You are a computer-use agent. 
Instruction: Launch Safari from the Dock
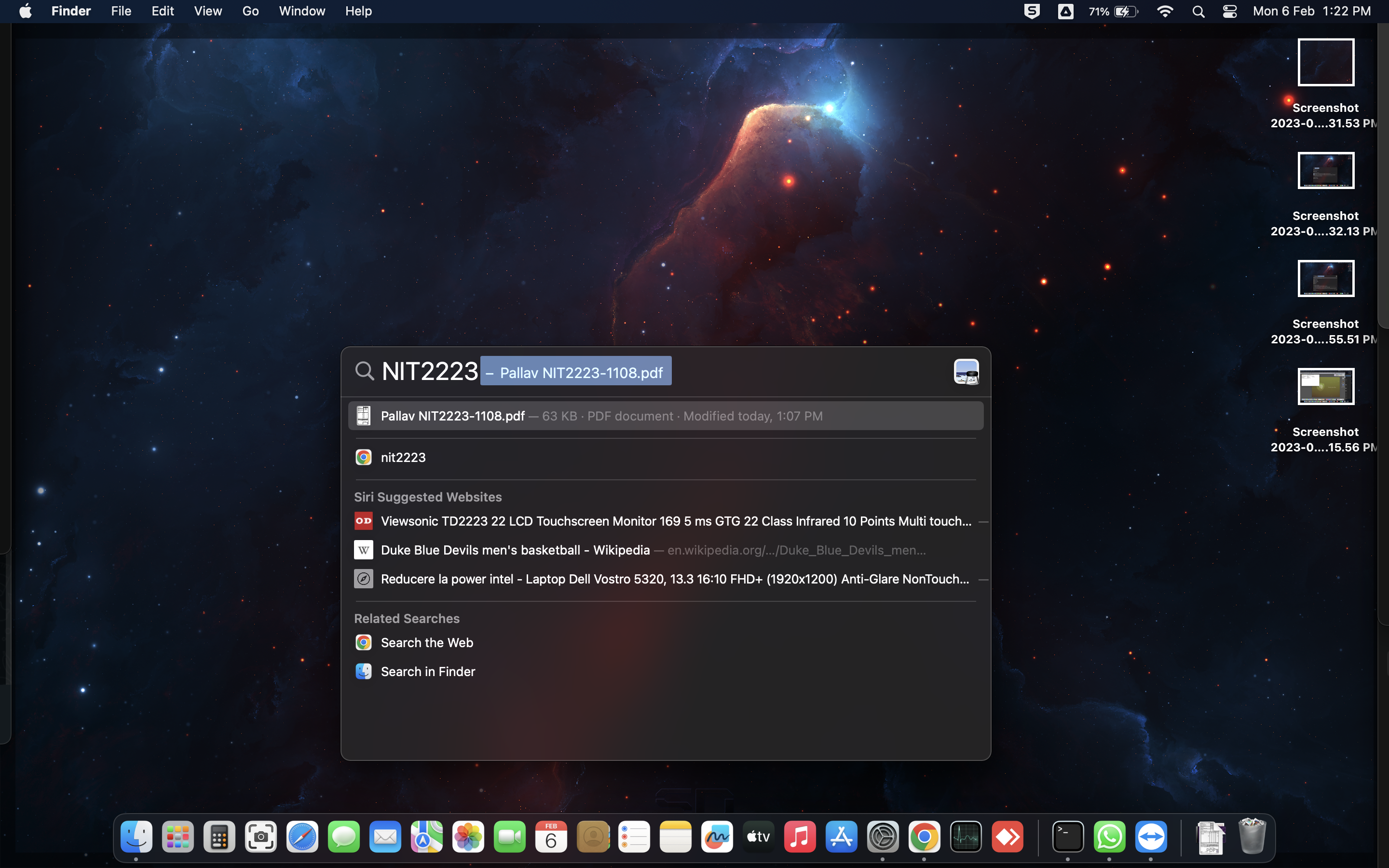[x=302, y=837]
